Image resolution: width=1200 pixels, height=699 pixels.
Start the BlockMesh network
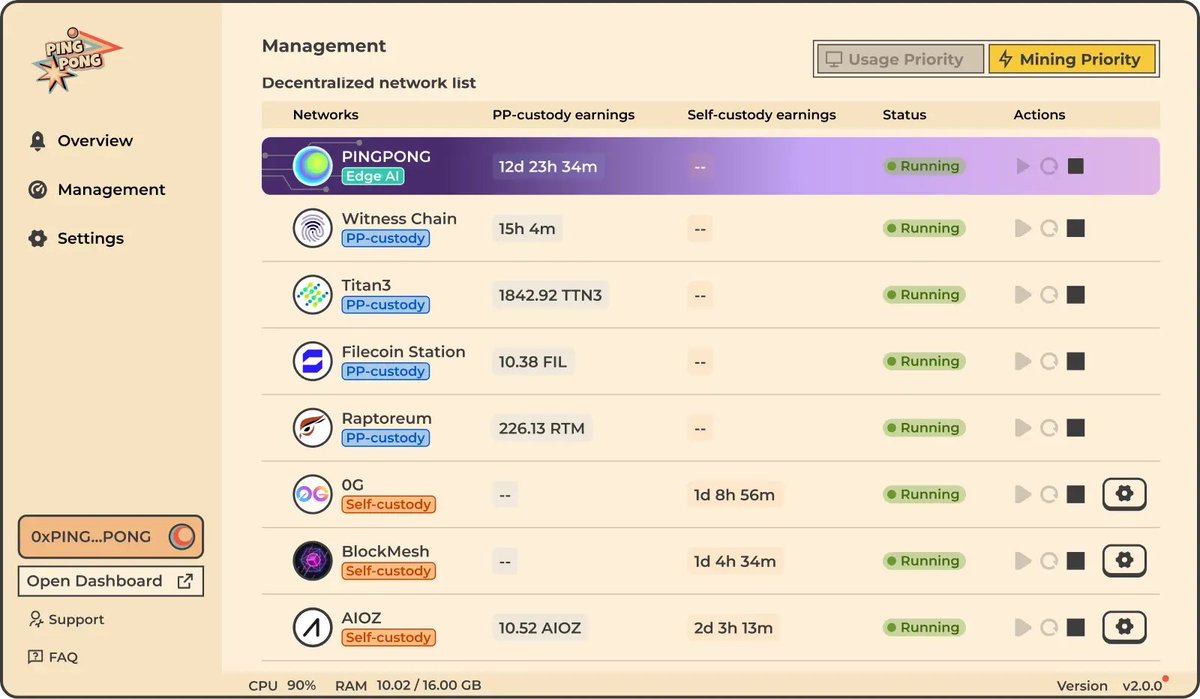(x=1022, y=561)
